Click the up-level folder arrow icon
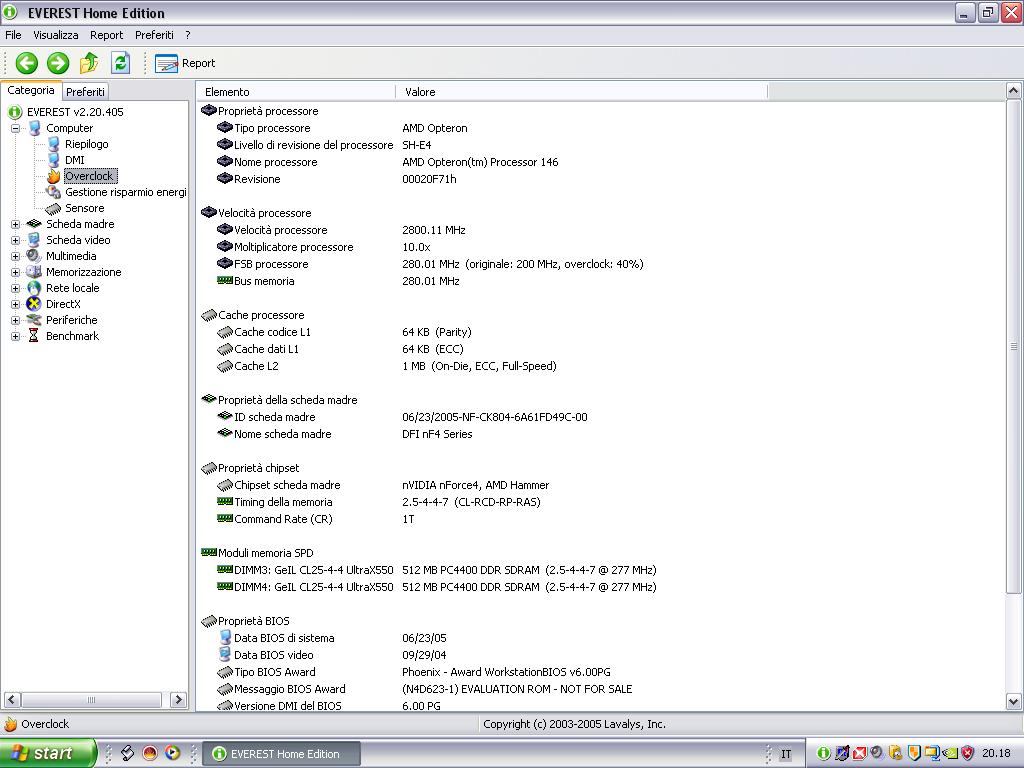 tap(89, 63)
